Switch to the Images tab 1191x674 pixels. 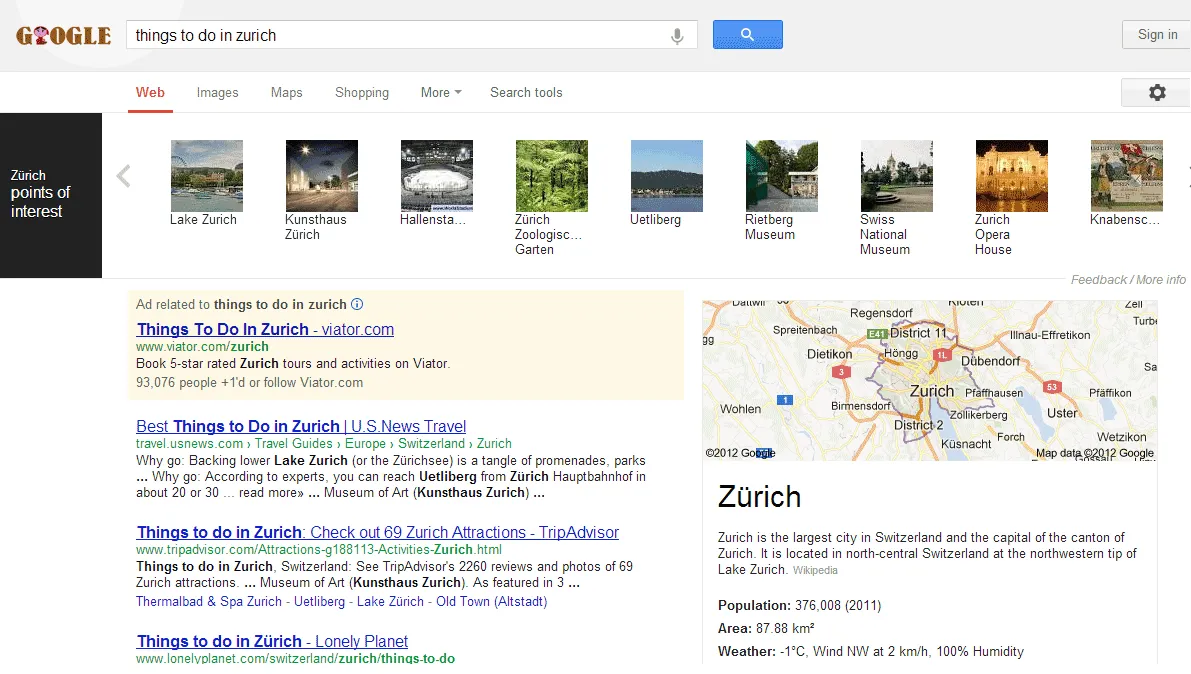217,93
